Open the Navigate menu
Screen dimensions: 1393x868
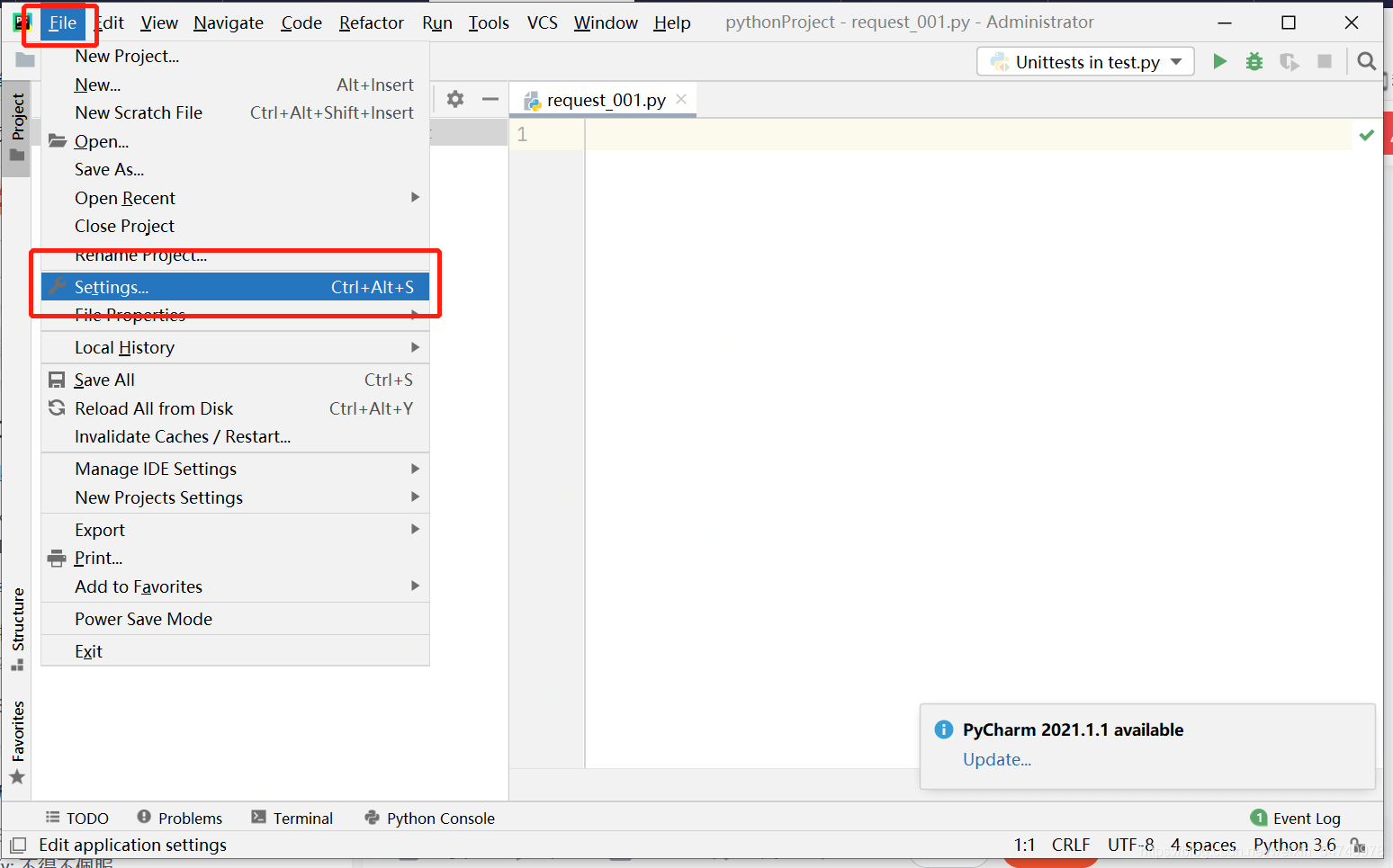pyautogui.click(x=229, y=22)
